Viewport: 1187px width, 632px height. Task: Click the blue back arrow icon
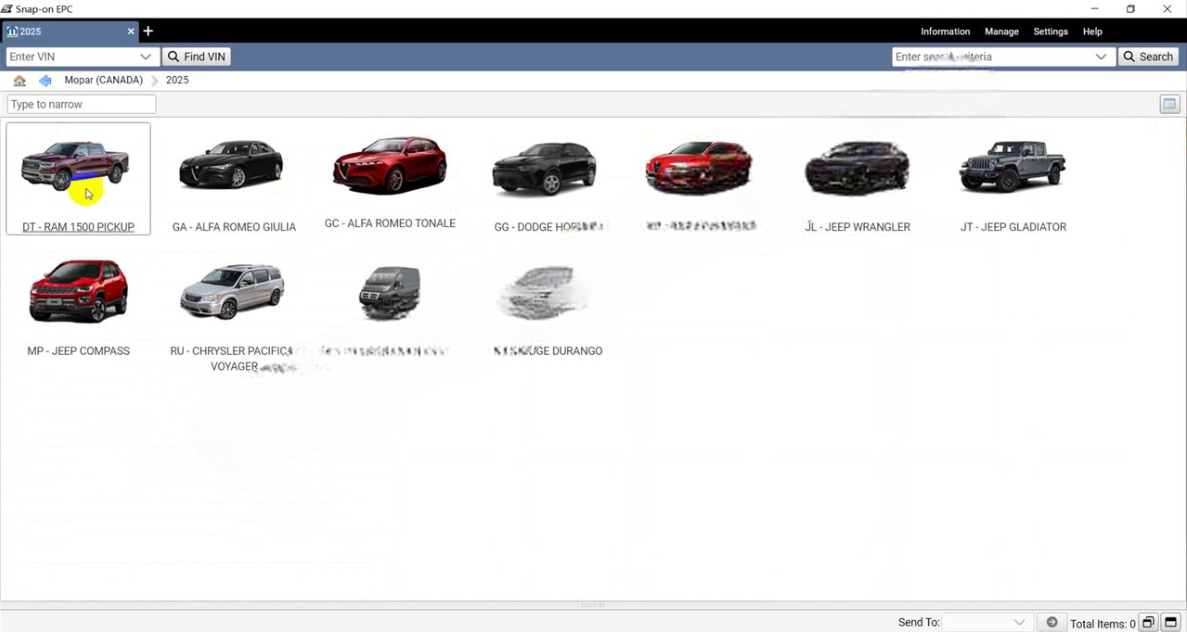pyautogui.click(x=45, y=80)
